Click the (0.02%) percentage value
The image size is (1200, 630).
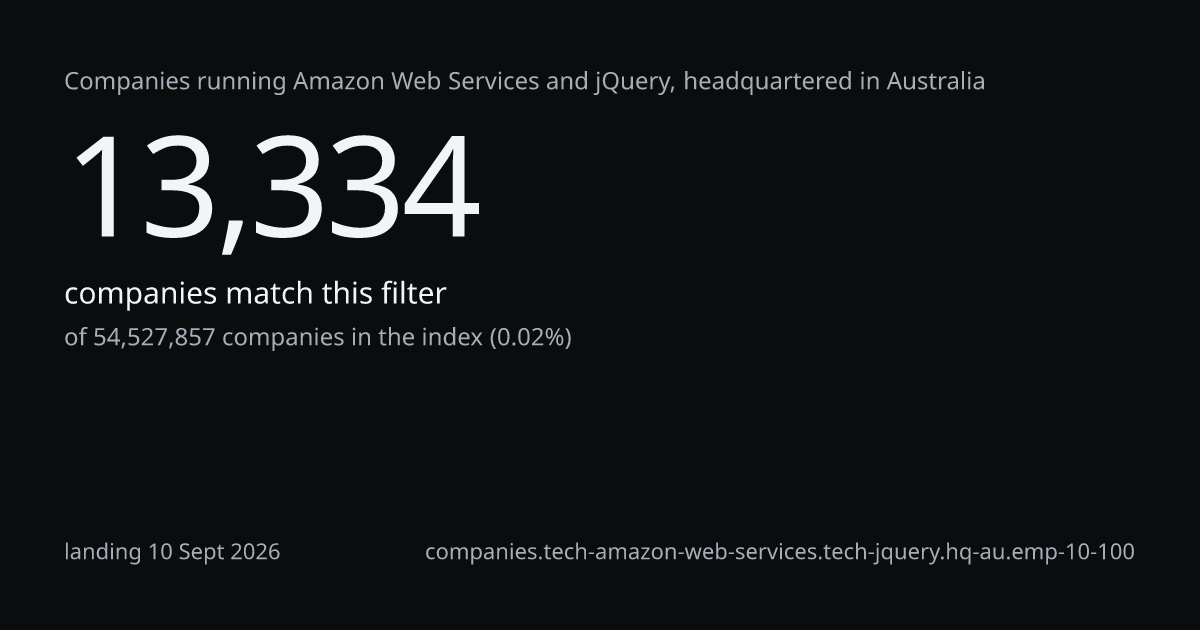pos(530,338)
